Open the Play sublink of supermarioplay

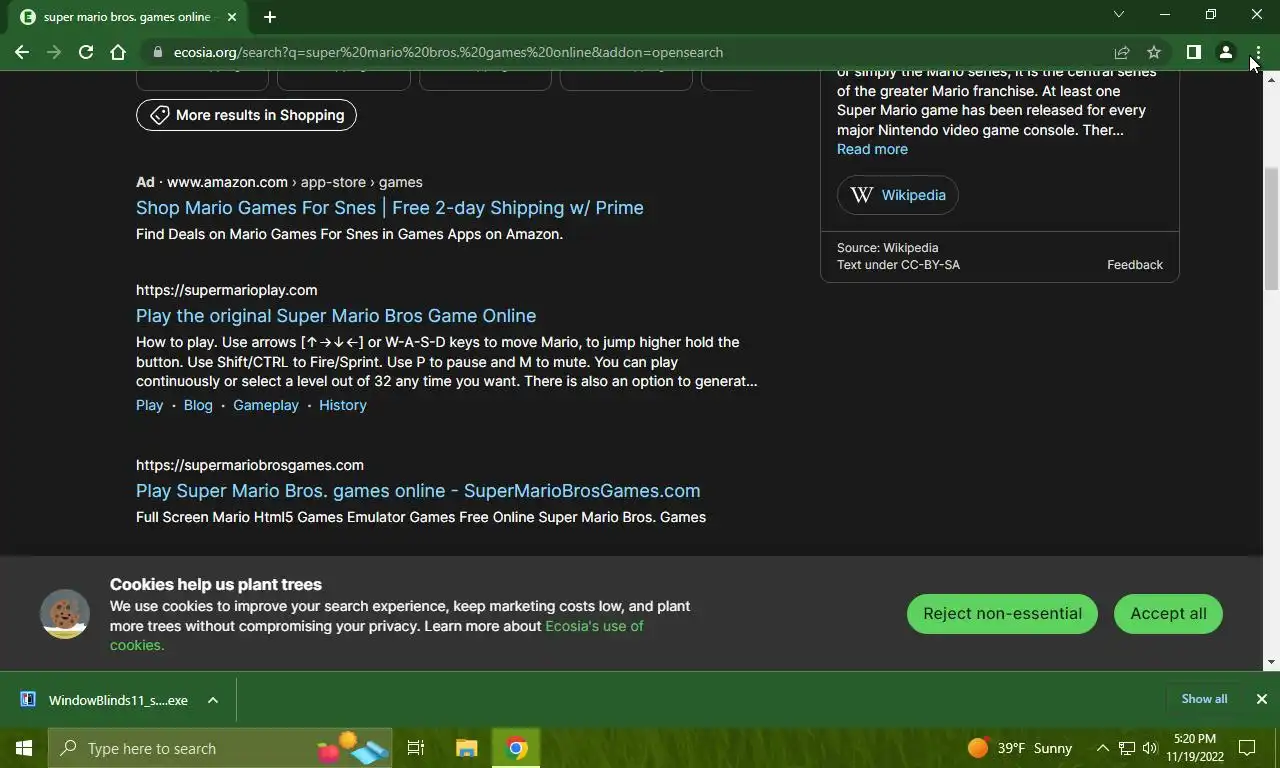tap(149, 405)
